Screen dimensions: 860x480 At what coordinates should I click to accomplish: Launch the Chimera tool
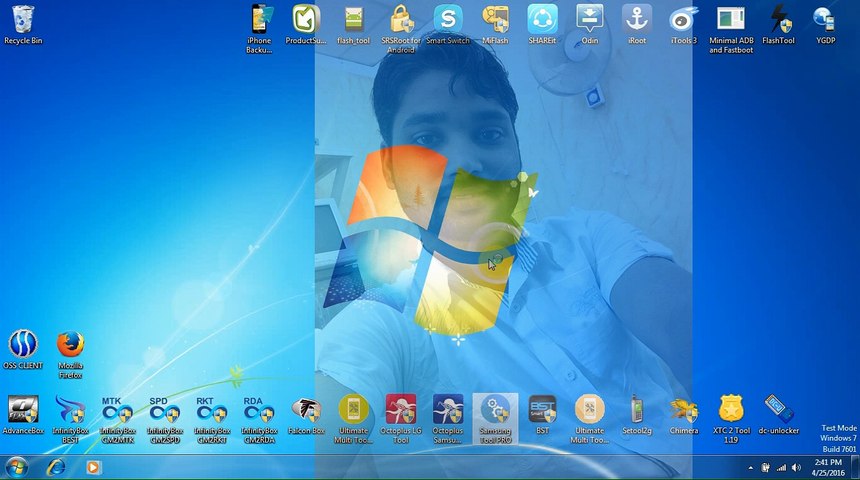pos(684,410)
